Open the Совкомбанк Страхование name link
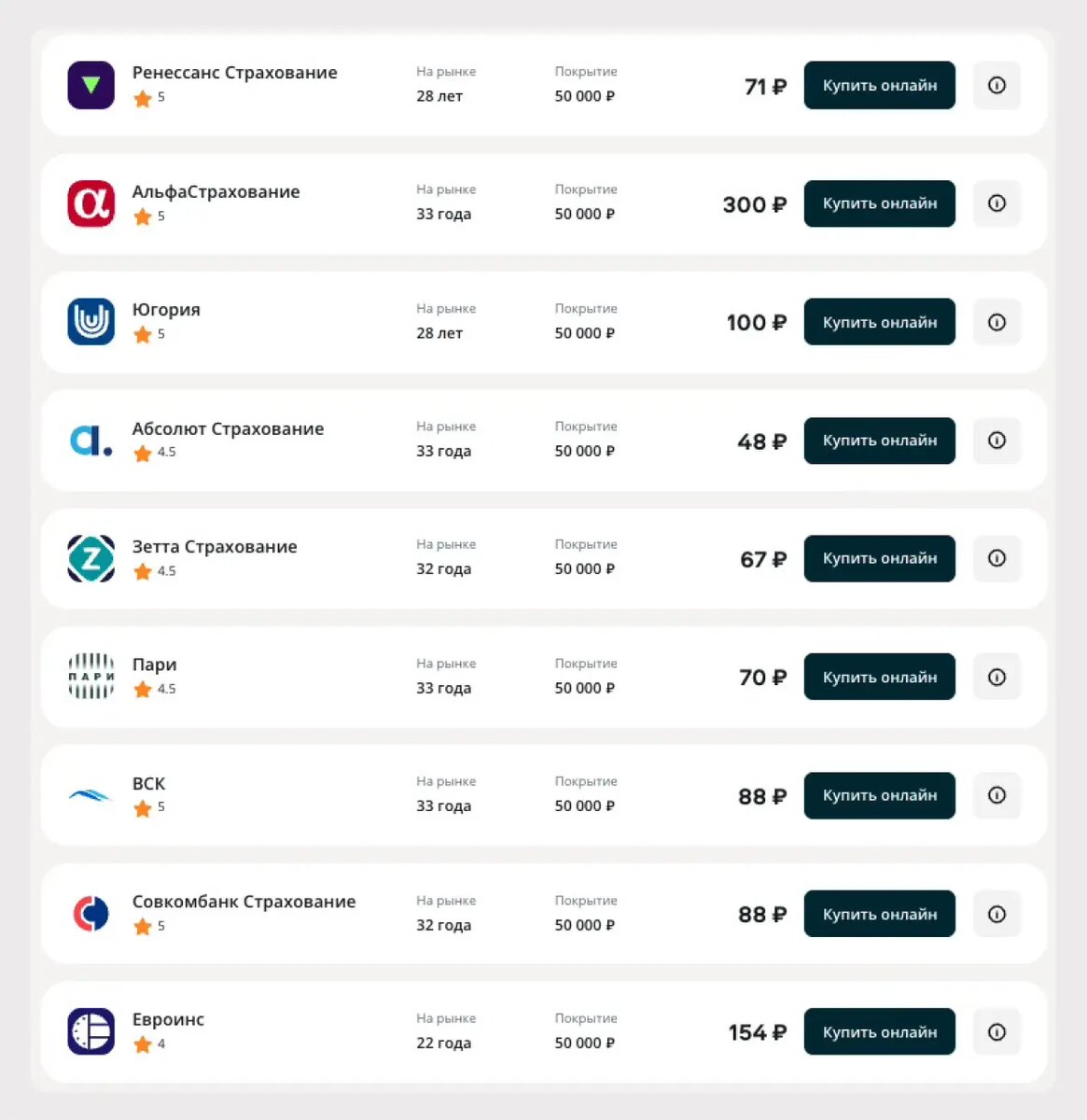This screenshot has height=1120, width=1087. click(x=244, y=902)
